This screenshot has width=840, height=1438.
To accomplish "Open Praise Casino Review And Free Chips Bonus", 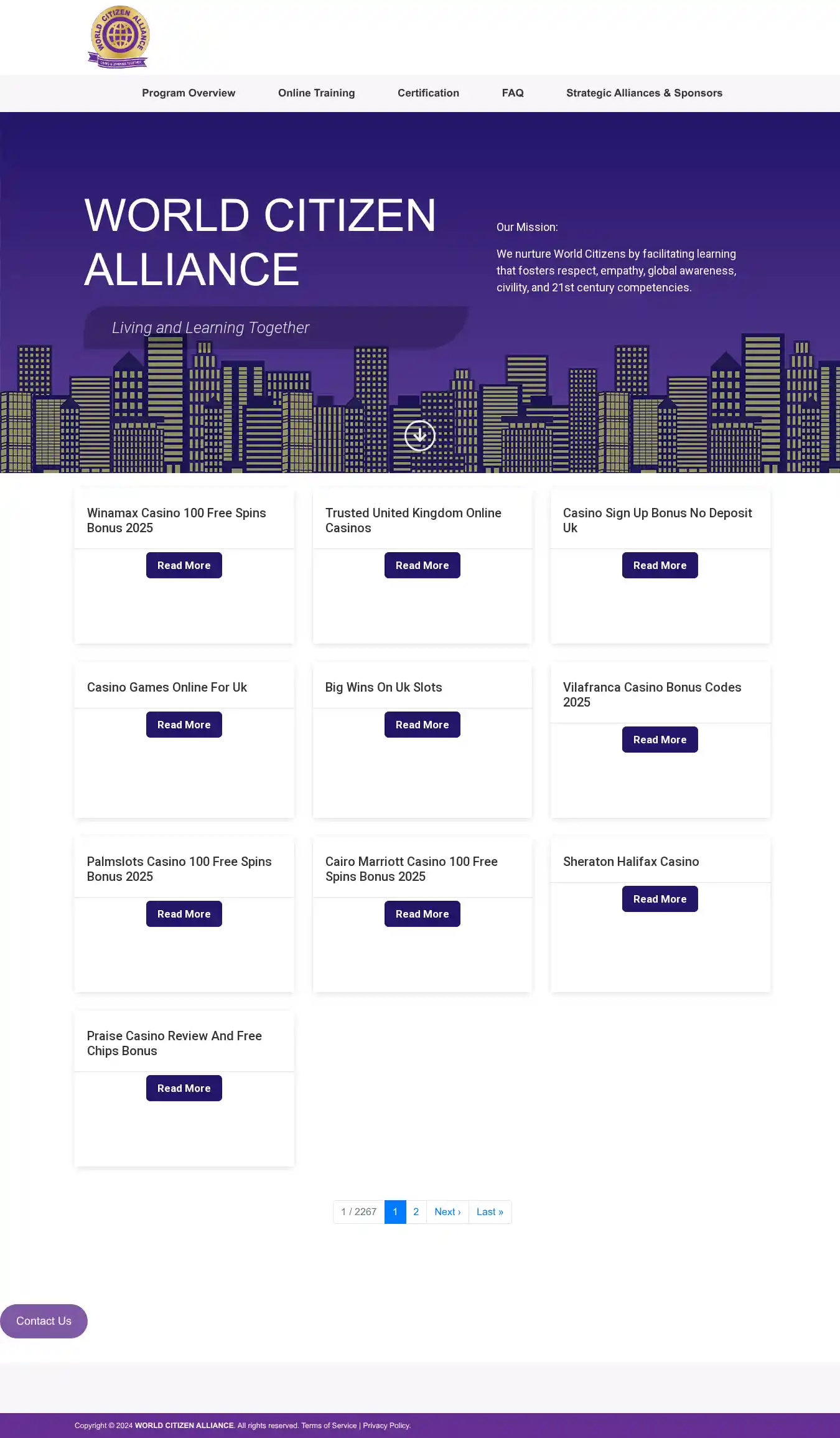I will coord(174,1043).
